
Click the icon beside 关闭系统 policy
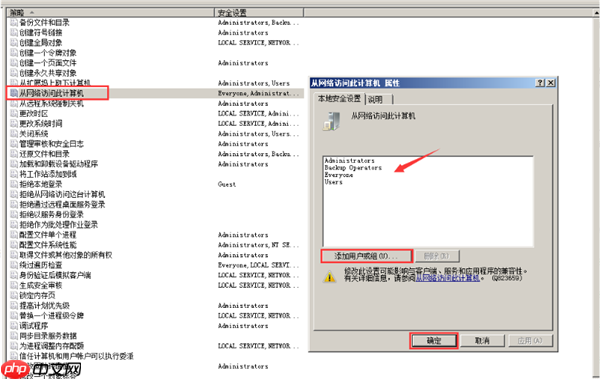click(x=14, y=134)
